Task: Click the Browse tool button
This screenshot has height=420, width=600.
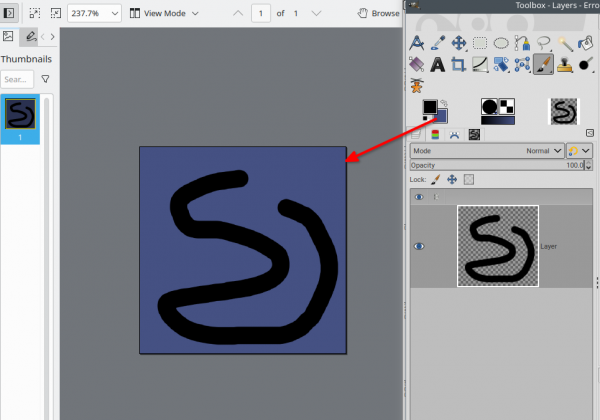Action: 379,13
